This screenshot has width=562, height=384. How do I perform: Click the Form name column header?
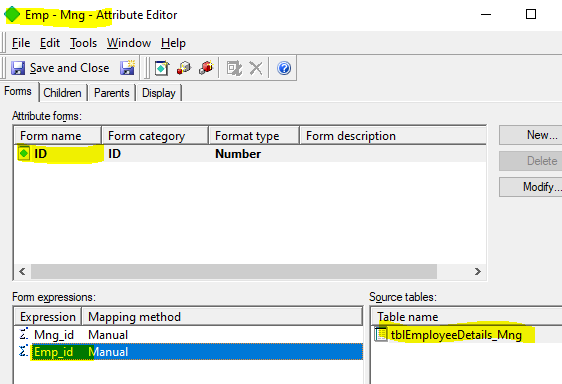click(x=58, y=136)
